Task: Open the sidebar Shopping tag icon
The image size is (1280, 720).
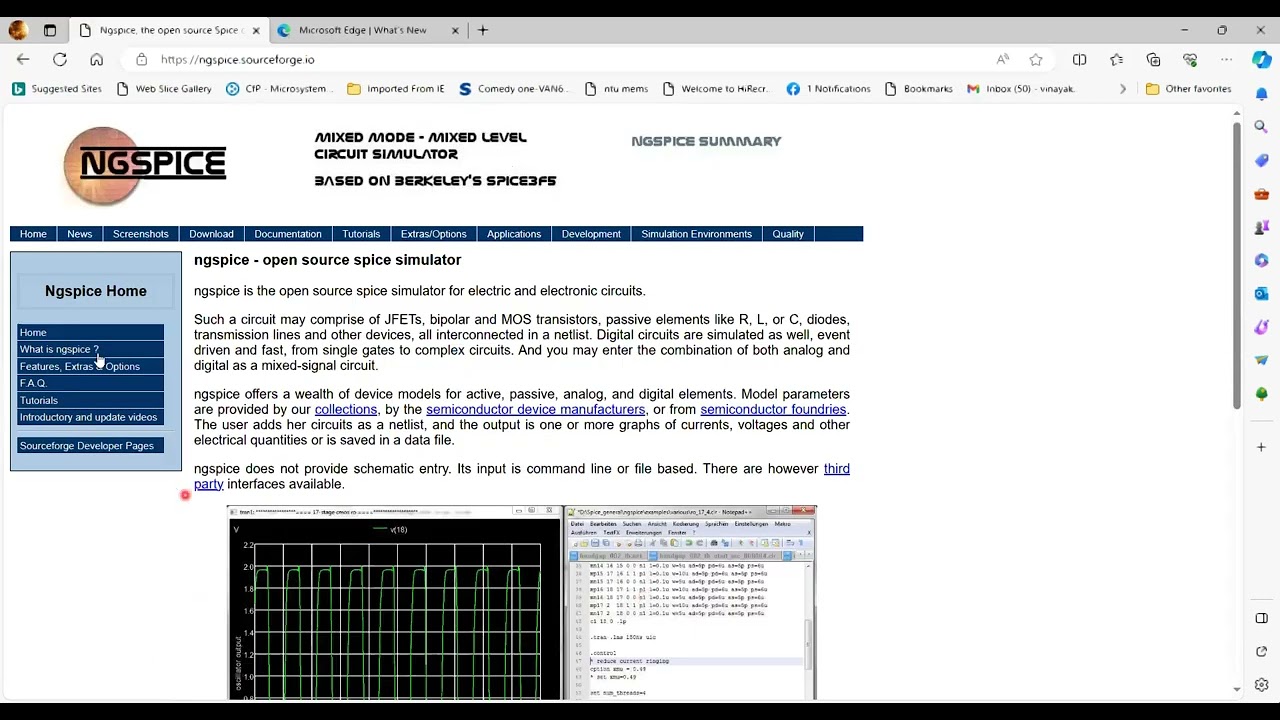Action: click(x=1261, y=160)
